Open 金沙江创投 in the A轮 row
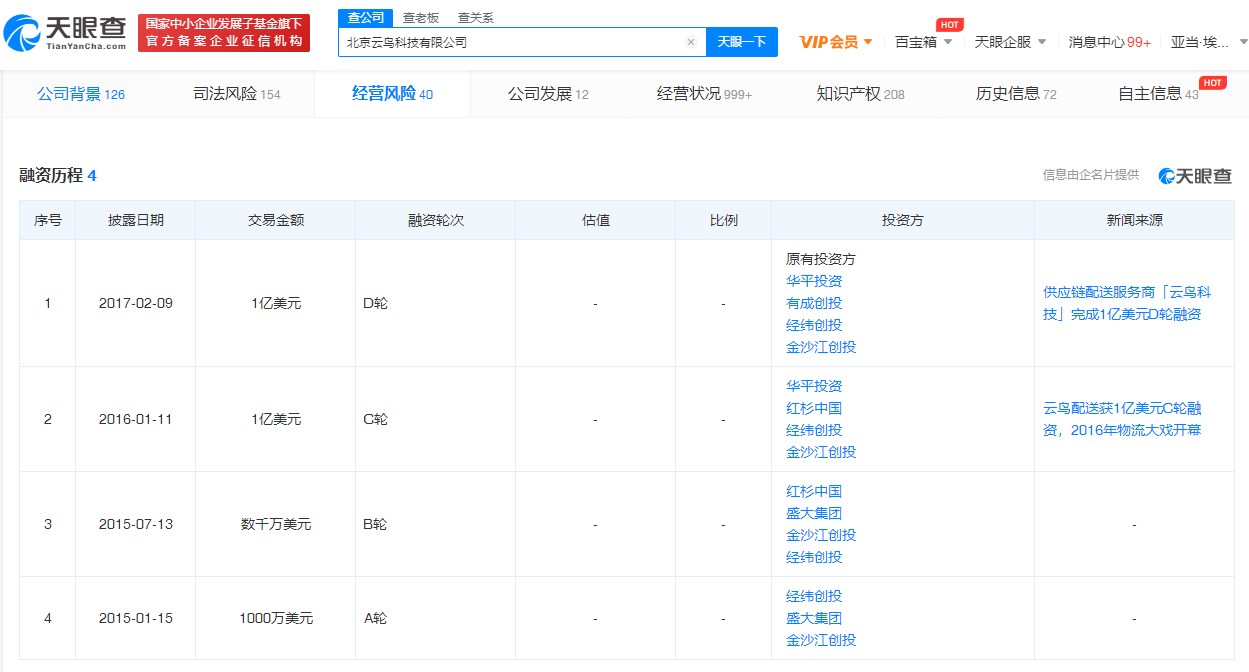 pyautogui.click(x=821, y=640)
